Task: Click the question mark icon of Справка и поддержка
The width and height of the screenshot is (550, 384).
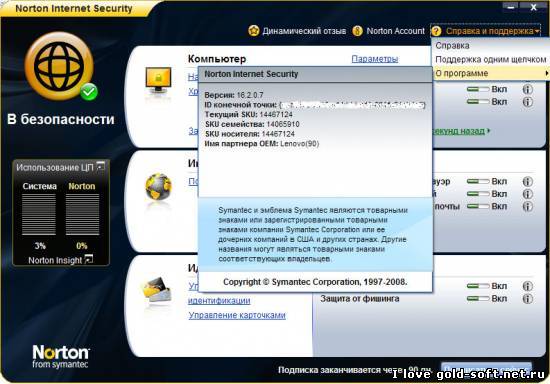Action: tap(436, 31)
